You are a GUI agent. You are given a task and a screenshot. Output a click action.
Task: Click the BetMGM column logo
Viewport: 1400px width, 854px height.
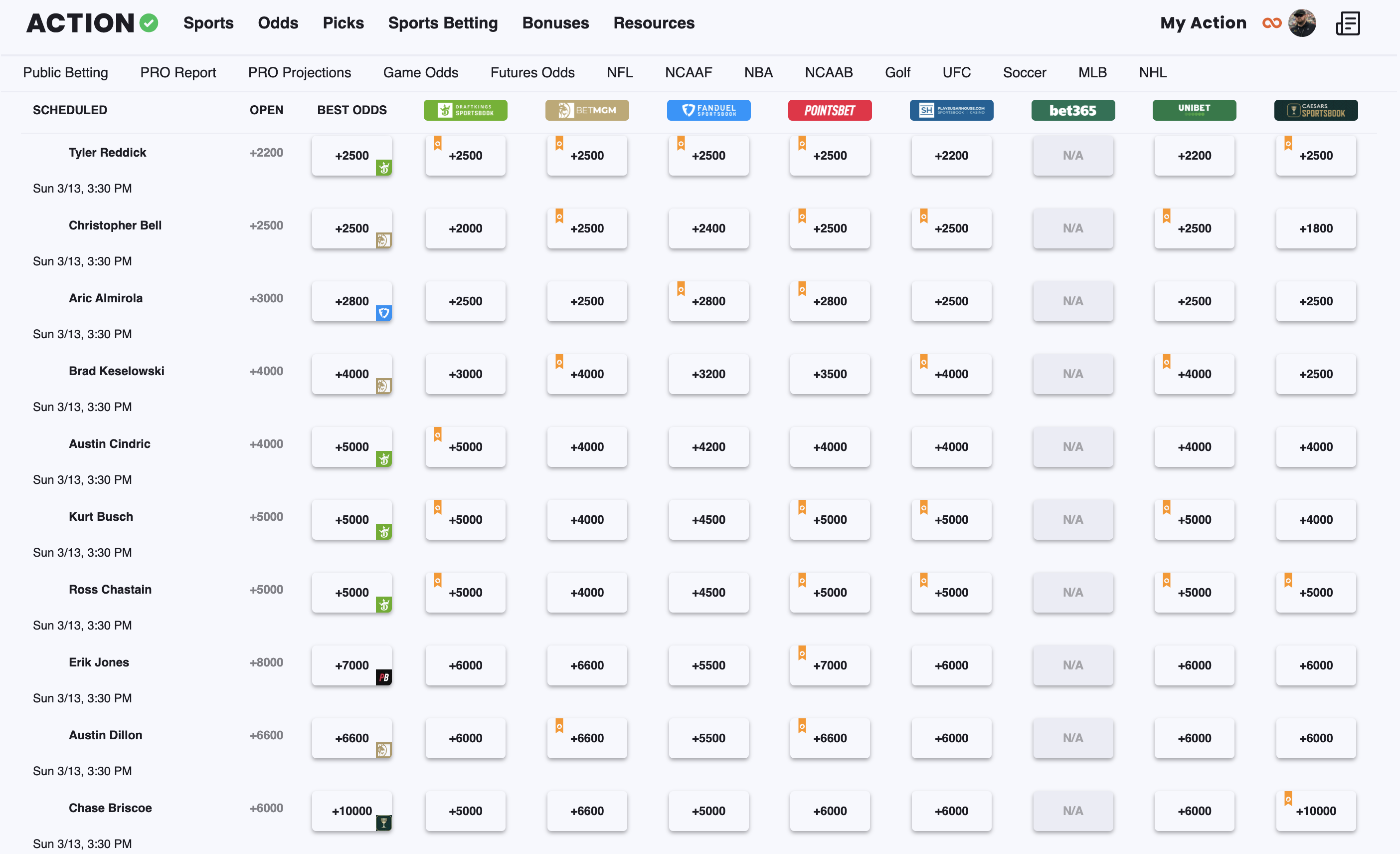[587, 110]
